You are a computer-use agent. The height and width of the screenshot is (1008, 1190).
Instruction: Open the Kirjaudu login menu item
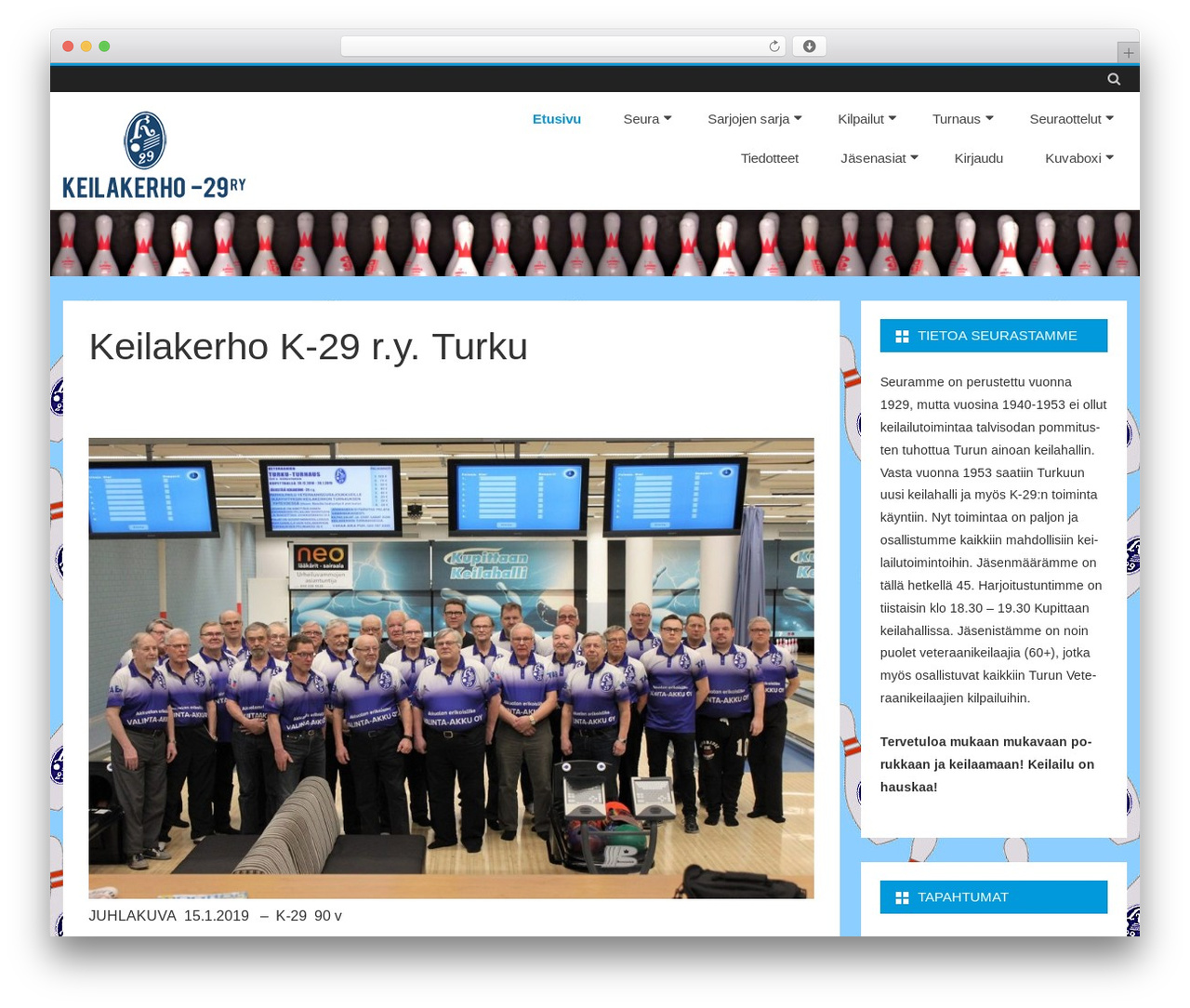979,158
